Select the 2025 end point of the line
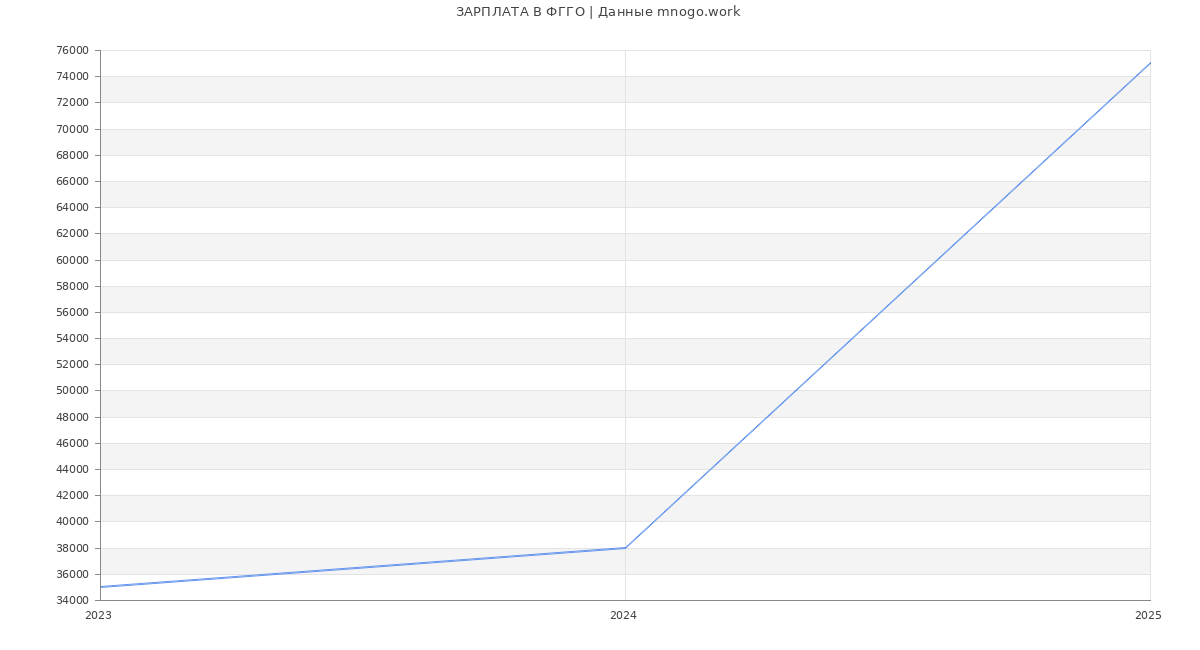The height and width of the screenshot is (650, 1200). 1149,63
